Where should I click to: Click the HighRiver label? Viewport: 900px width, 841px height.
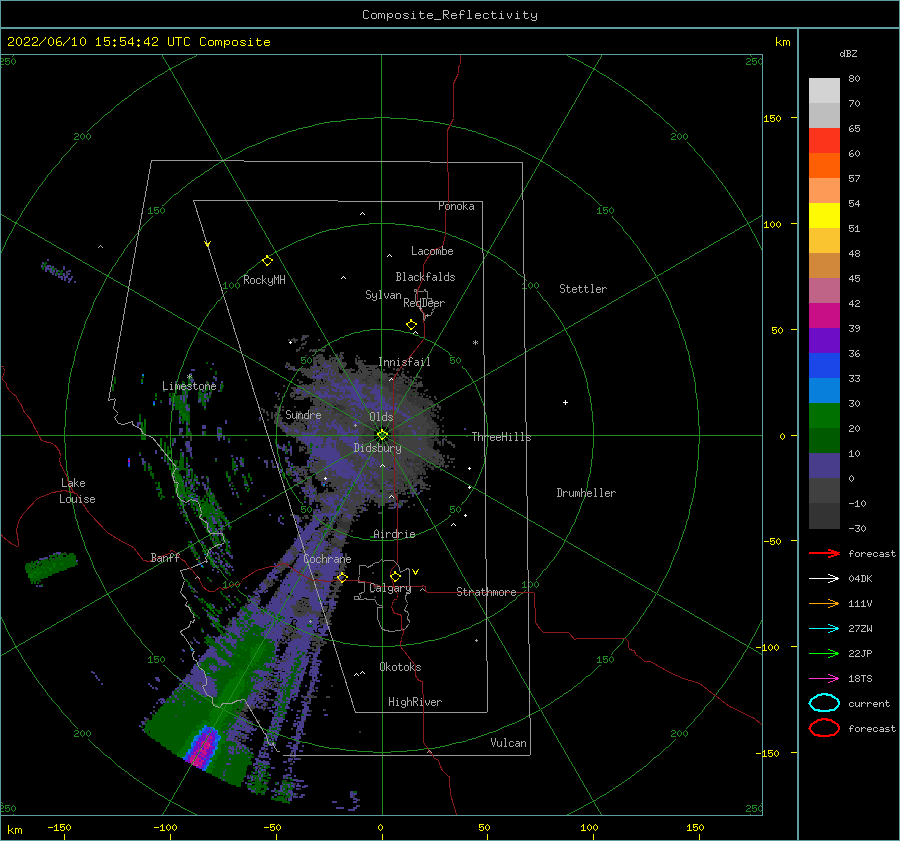point(415,702)
